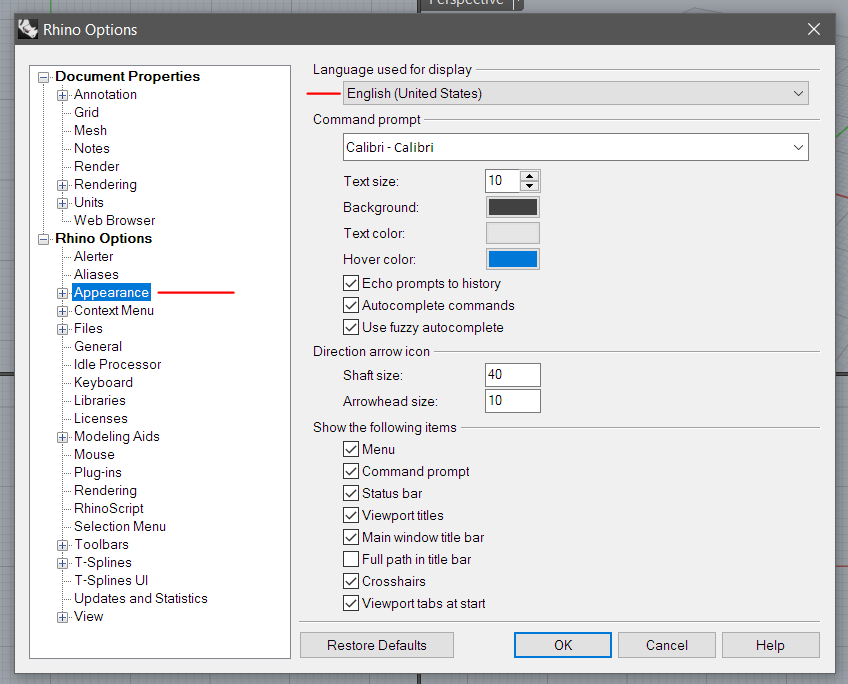This screenshot has height=684, width=848.
Task: Expand the Units tree node
Action: (x=63, y=203)
